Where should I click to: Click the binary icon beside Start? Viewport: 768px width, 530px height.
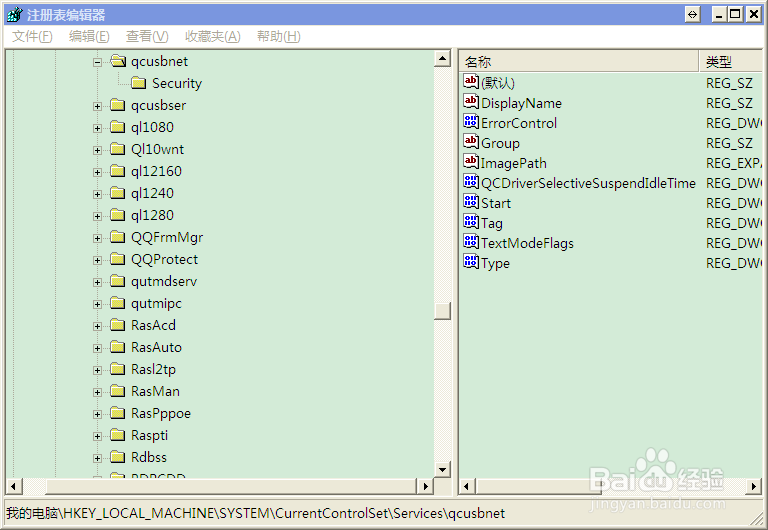471,202
